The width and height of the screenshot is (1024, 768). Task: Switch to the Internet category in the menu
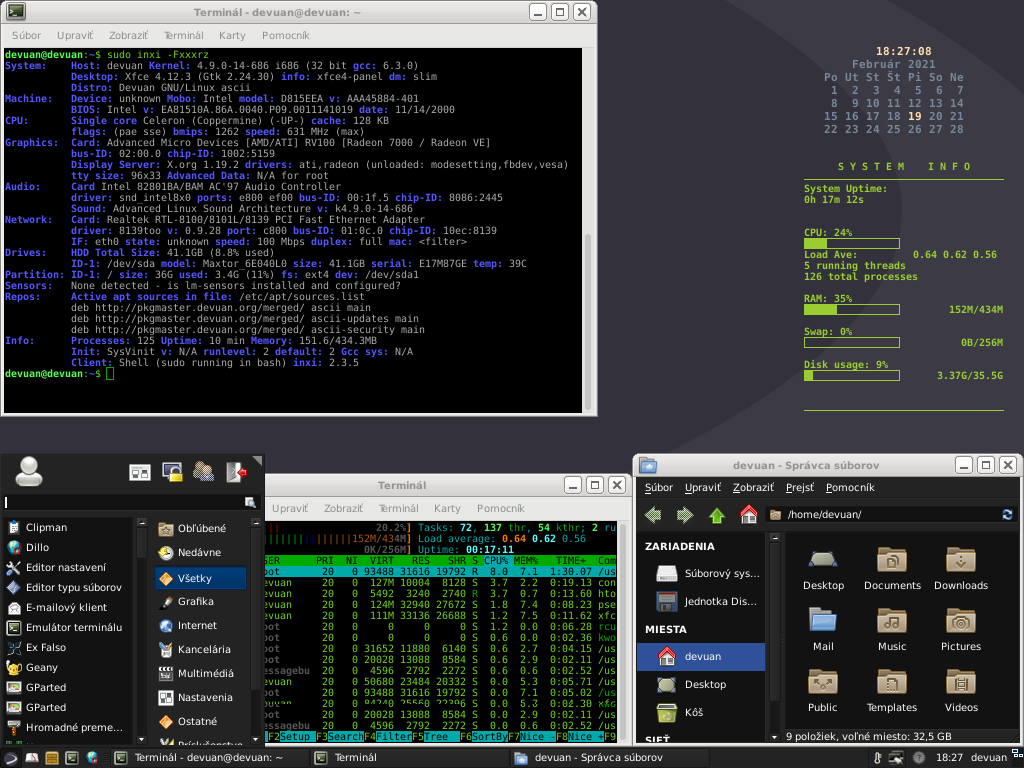[197, 625]
